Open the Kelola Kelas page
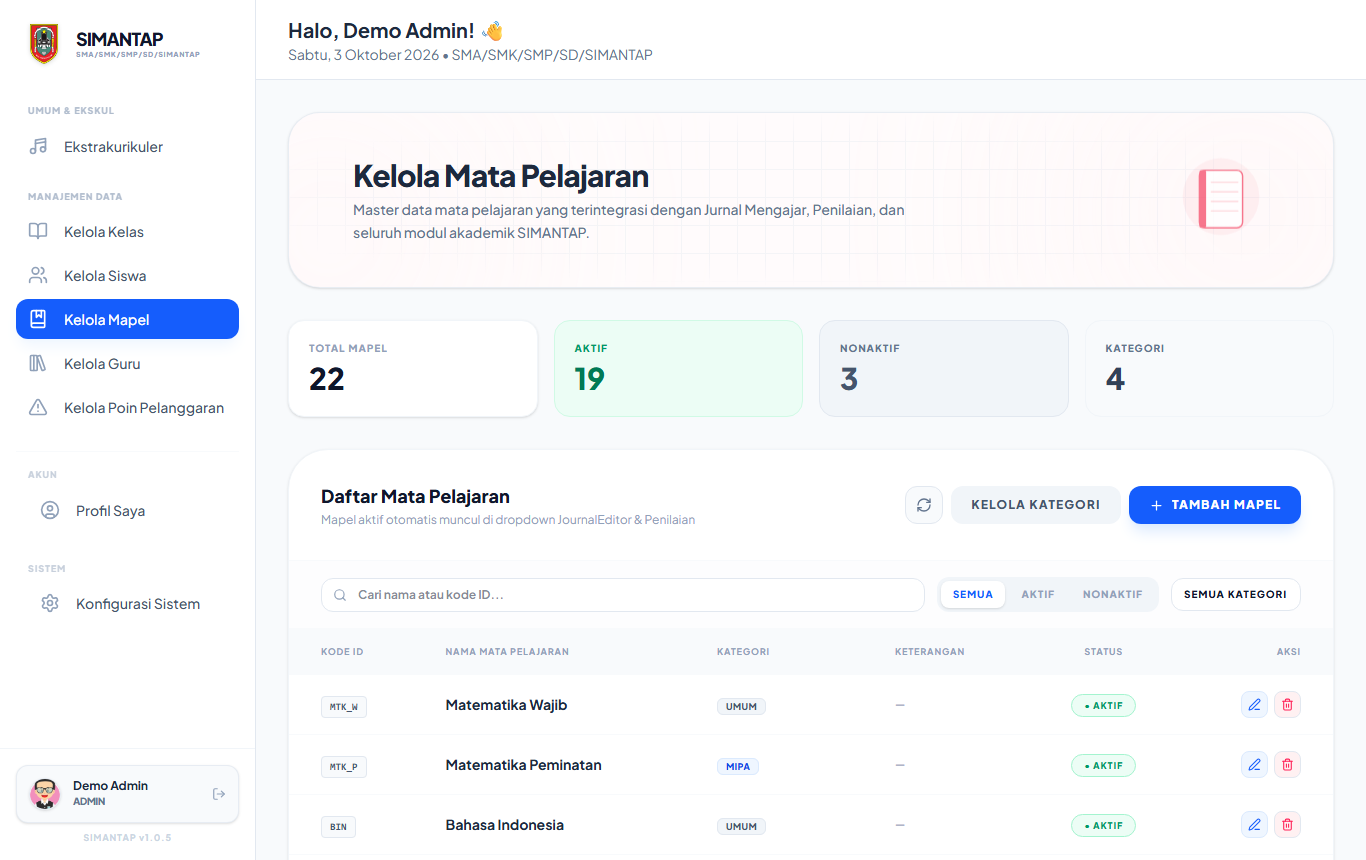The height and width of the screenshot is (860, 1366). pyautogui.click(x=127, y=232)
